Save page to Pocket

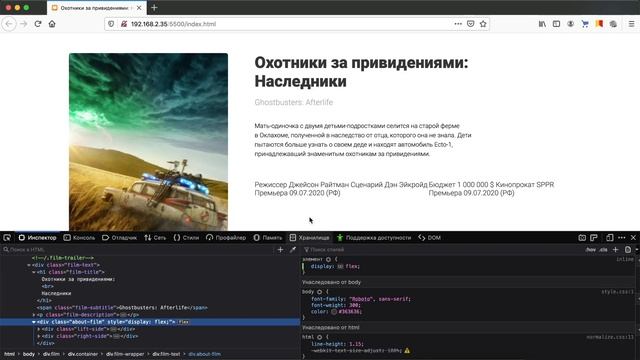point(471,24)
